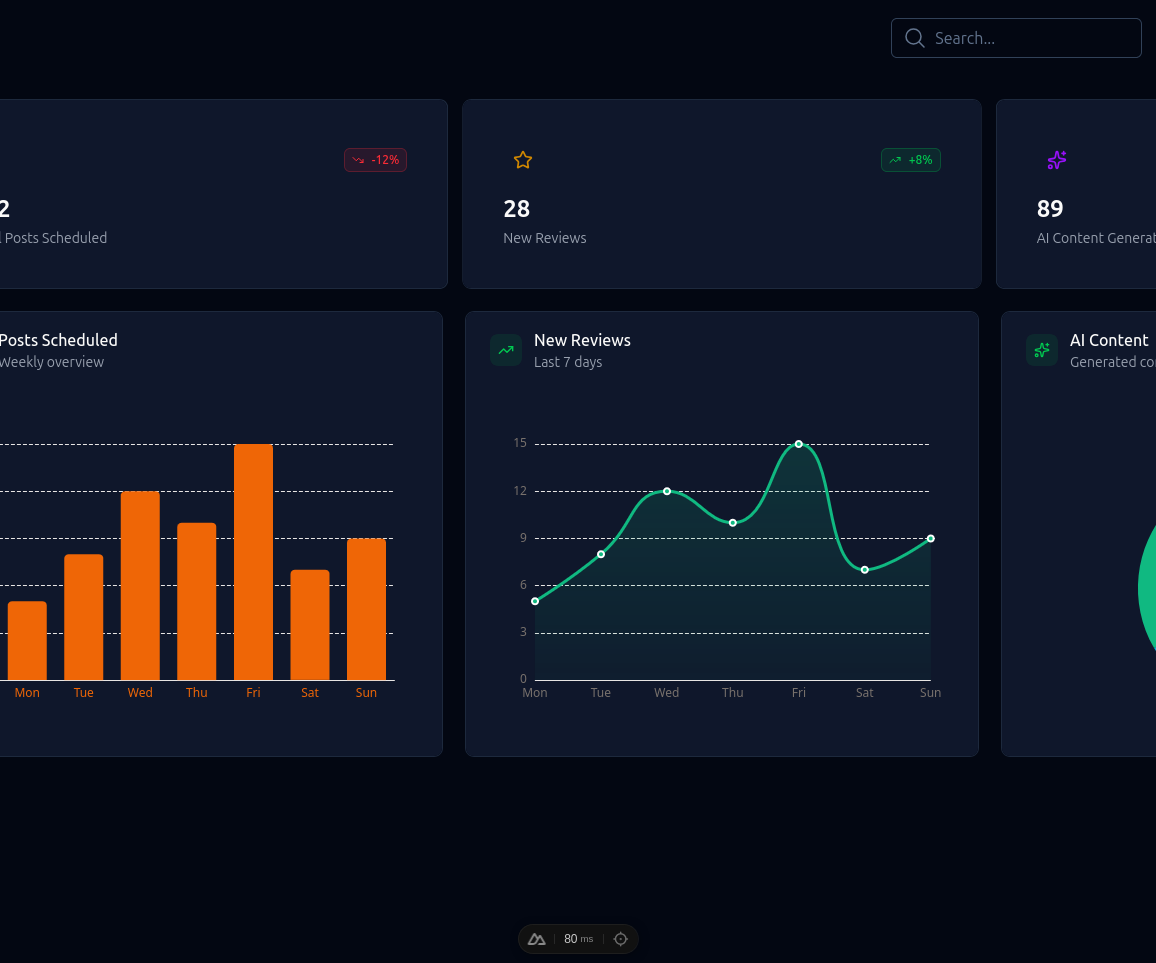Click the Fri peak point on the reviews line
Image resolution: width=1156 pixels, height=963 pixels.
pyautogui.click(x=798, y=444)
